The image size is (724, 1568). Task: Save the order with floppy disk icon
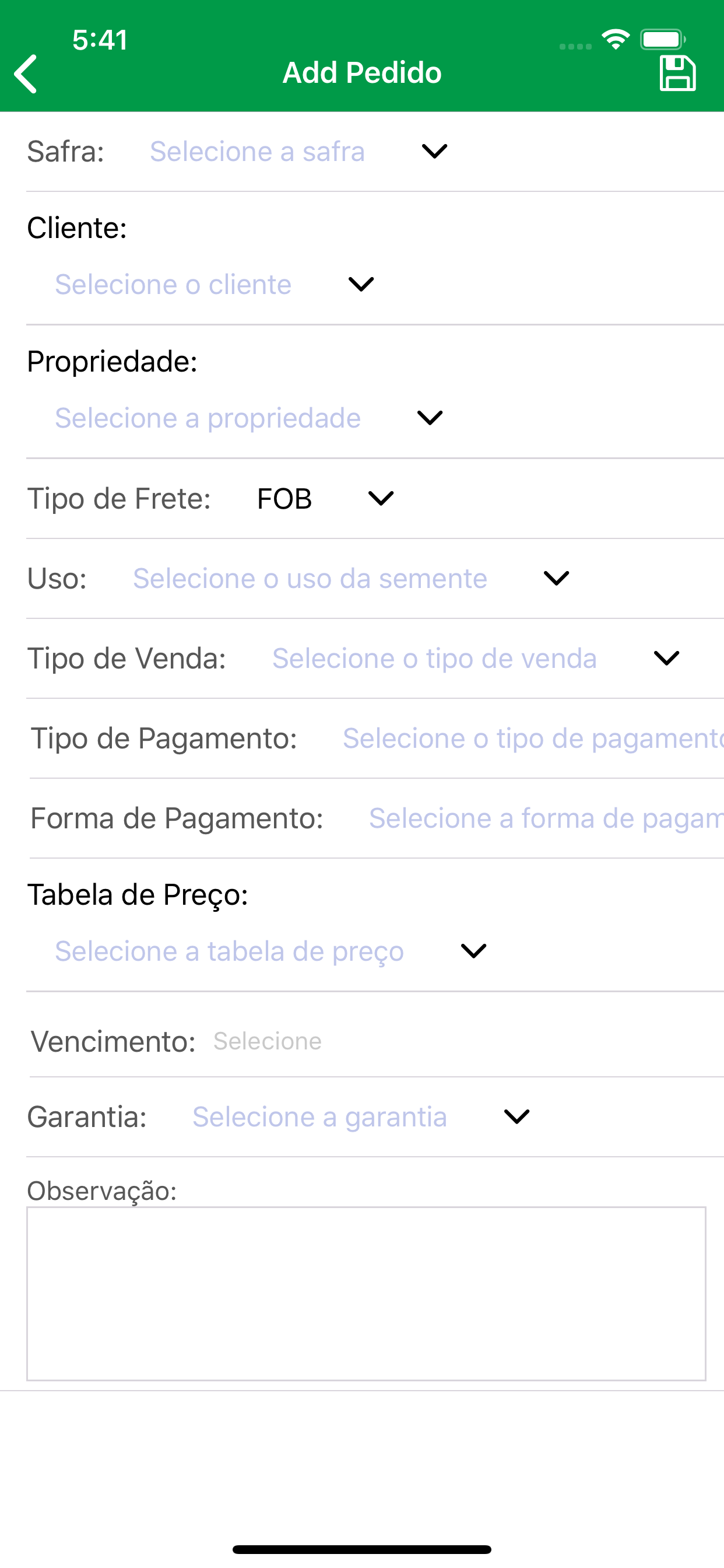677,73
